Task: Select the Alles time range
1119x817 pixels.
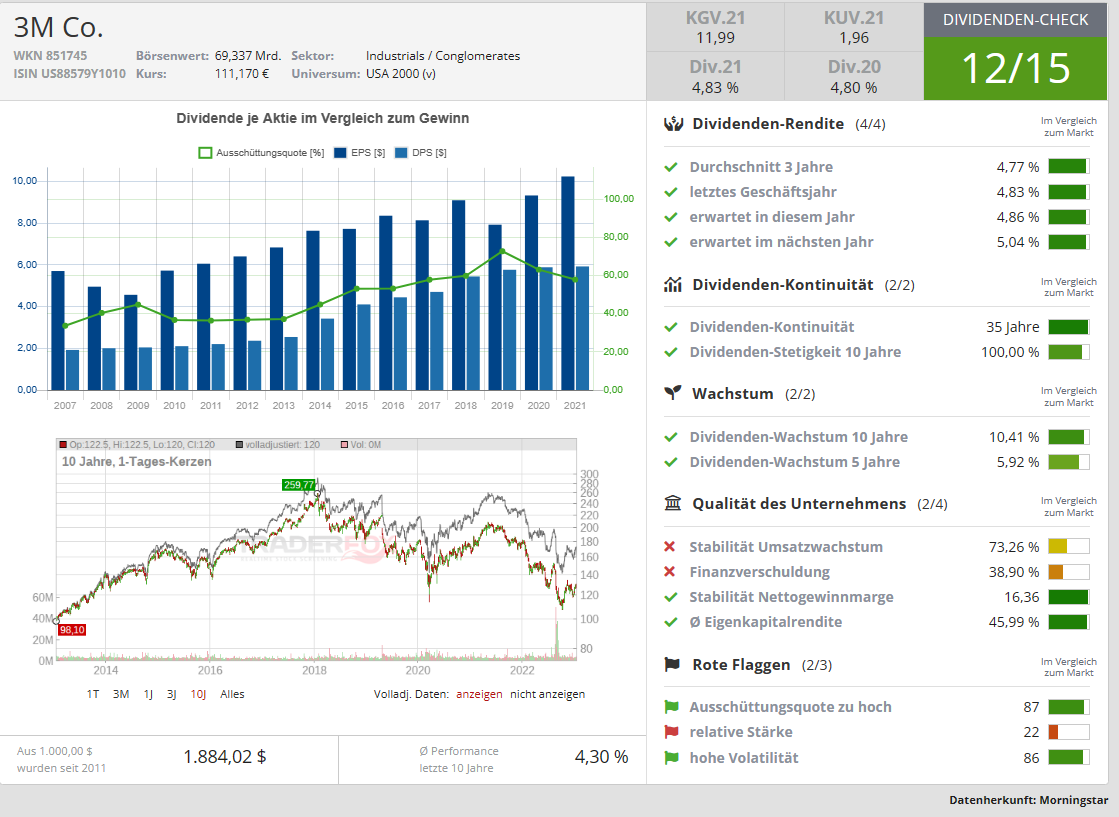Action: [232, 694]
